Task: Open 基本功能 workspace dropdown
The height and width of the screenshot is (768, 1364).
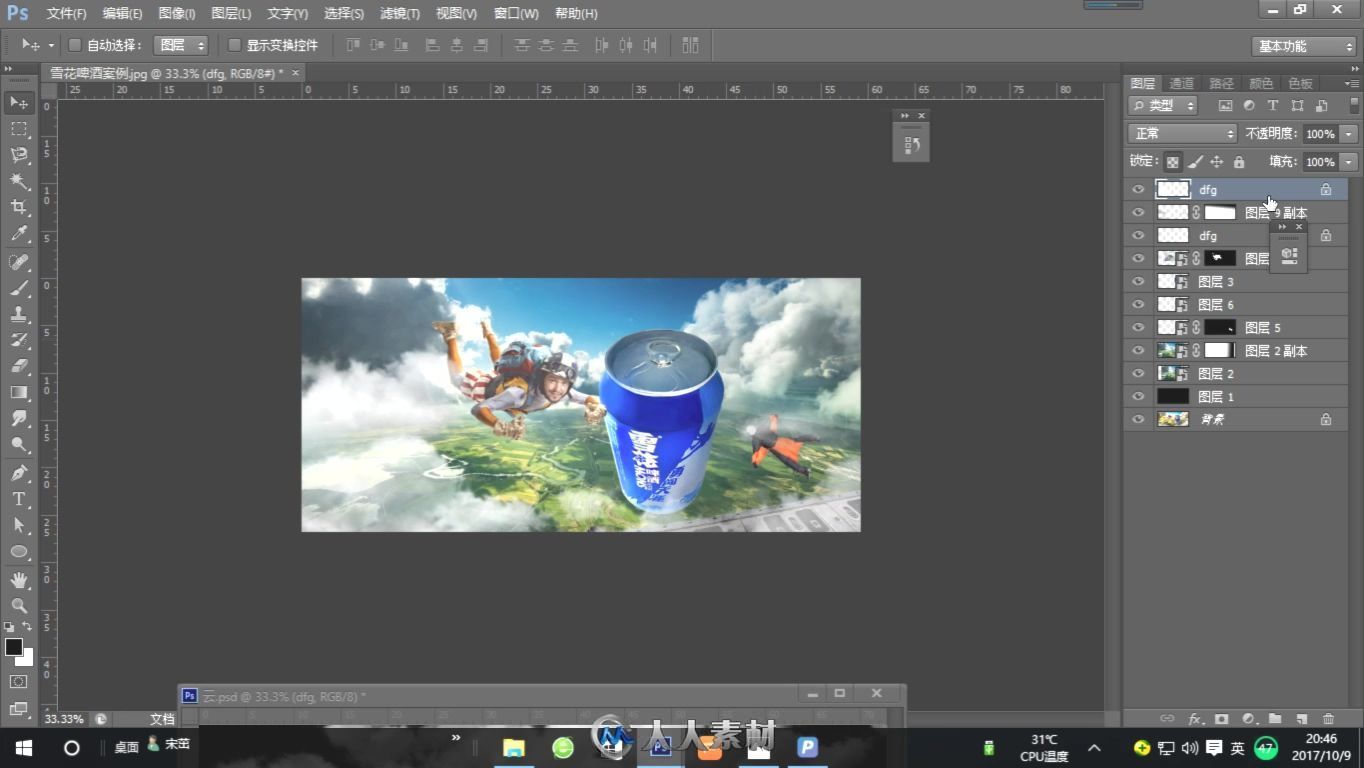Action: 1303,46
